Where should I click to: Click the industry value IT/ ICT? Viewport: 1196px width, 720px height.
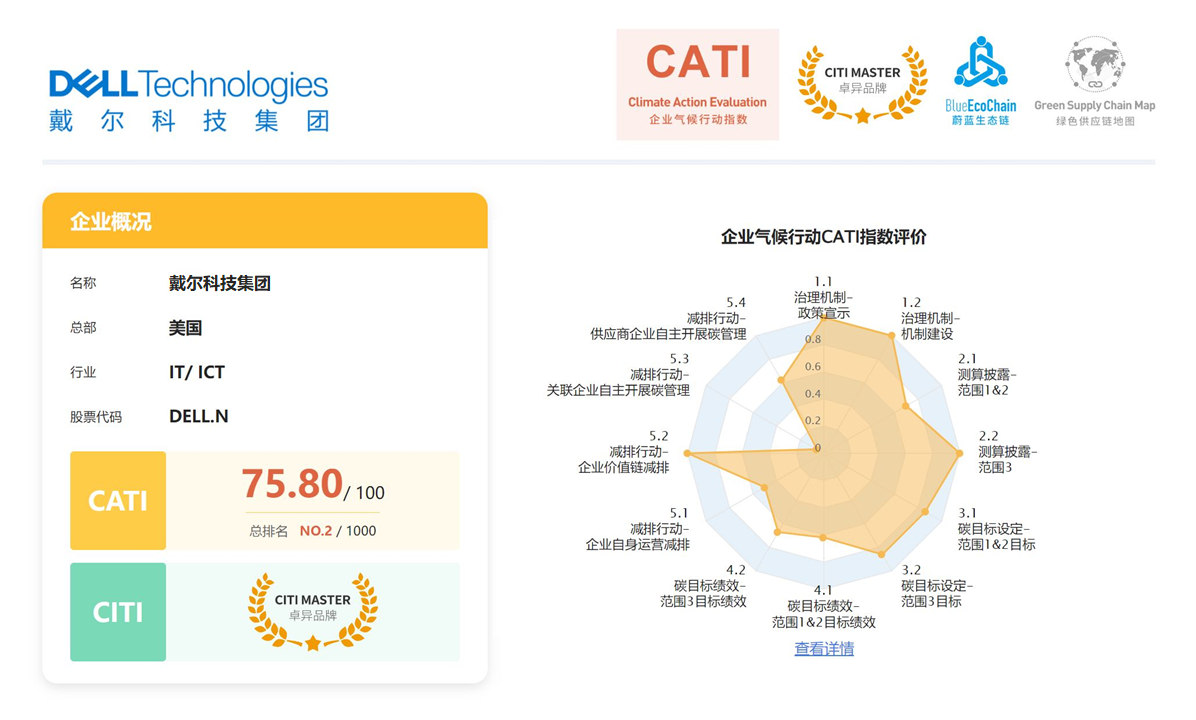tap(197, 372)
